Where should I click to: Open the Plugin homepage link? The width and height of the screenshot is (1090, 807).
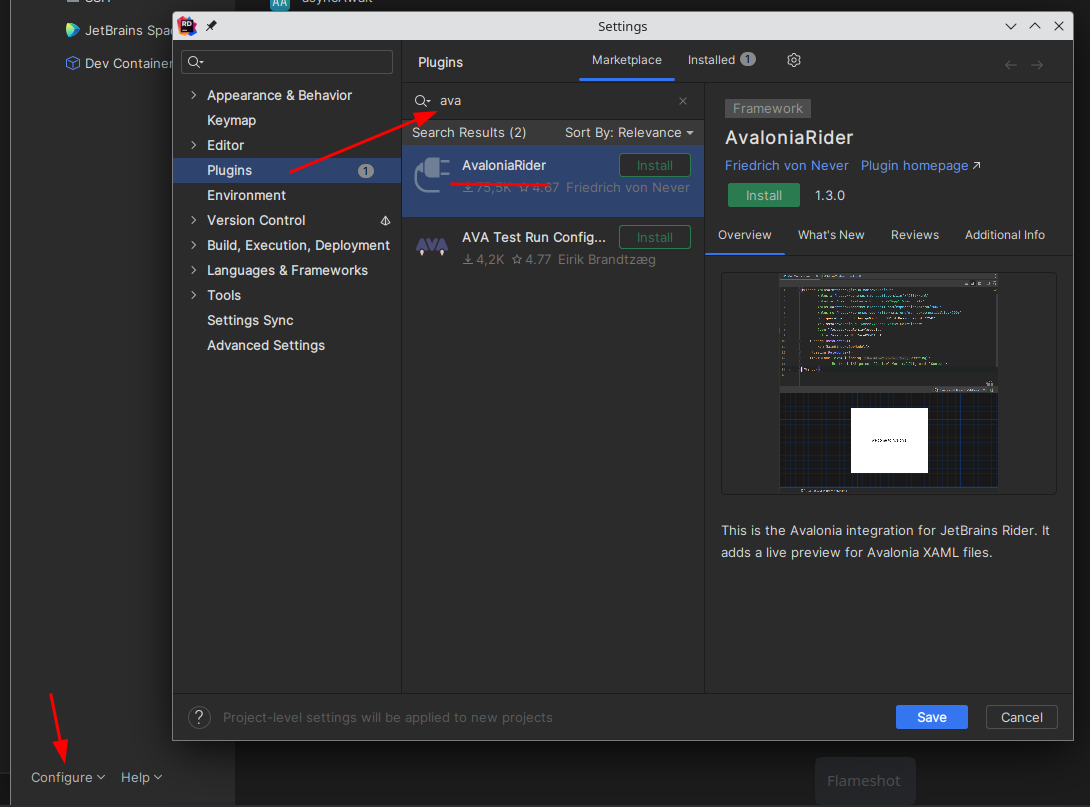click(x=920, y=166)
